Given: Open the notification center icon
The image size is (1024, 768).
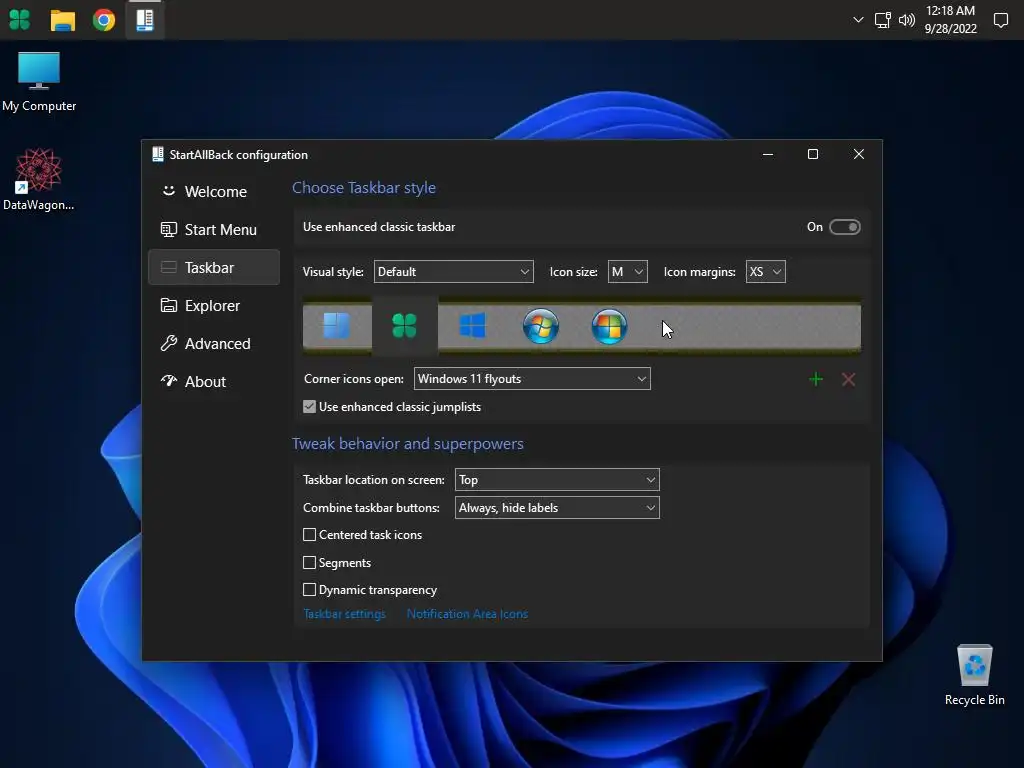Looking at the screenshot, I should pos(1000,20).
